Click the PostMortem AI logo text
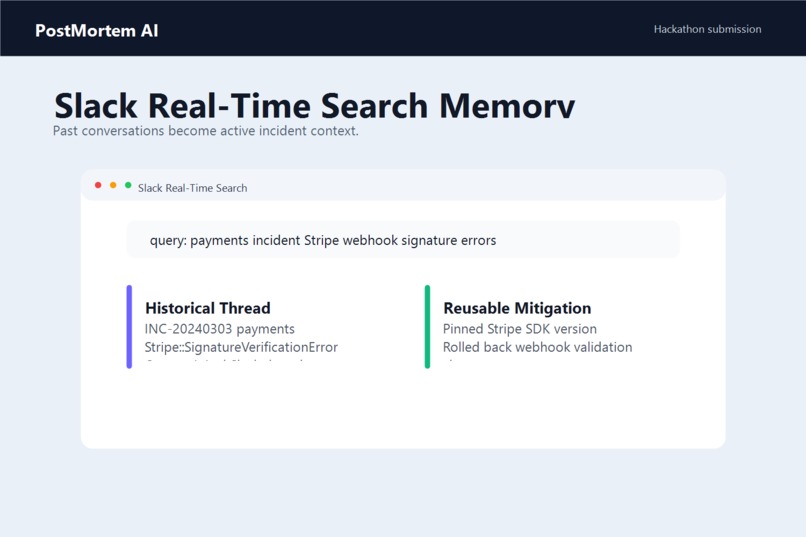This screenshot has width=806, height=537. pos(97,30)
